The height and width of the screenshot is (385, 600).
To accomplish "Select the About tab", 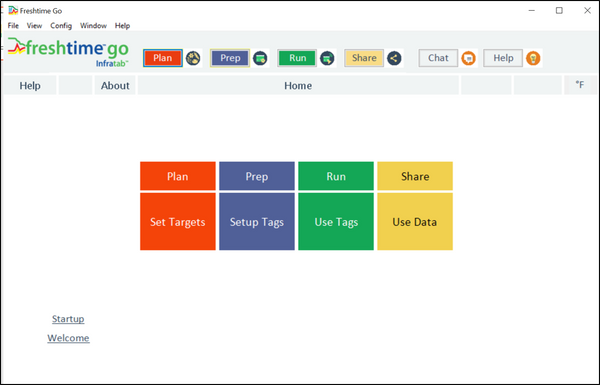I will click(115, 85).
